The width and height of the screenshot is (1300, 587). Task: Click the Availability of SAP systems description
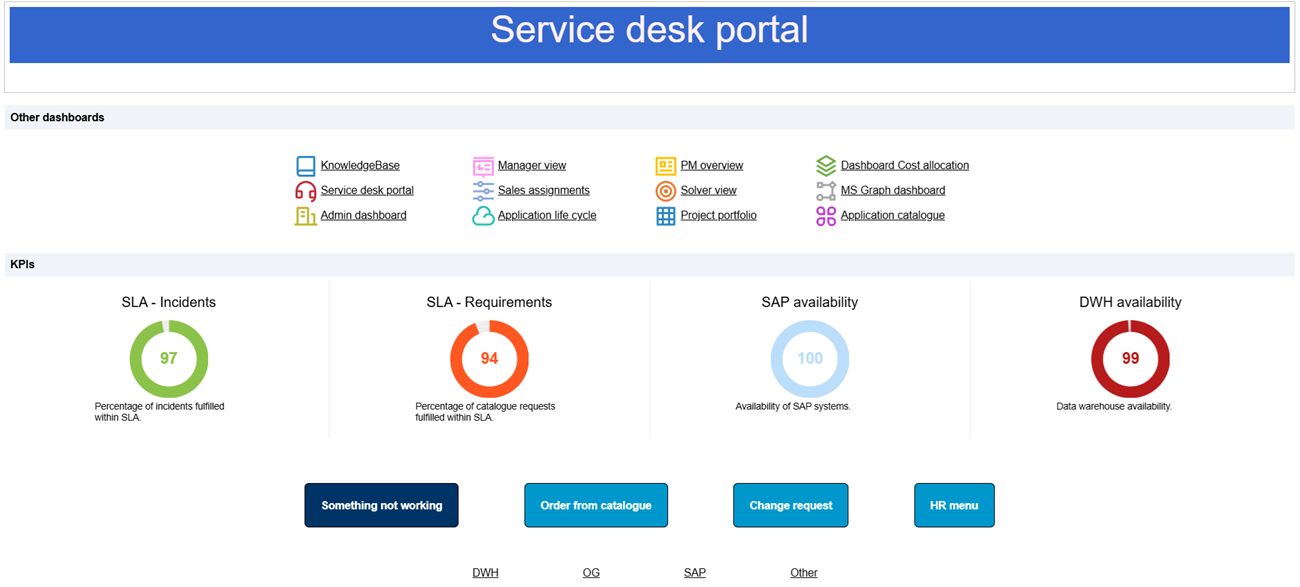coord(793,407)
